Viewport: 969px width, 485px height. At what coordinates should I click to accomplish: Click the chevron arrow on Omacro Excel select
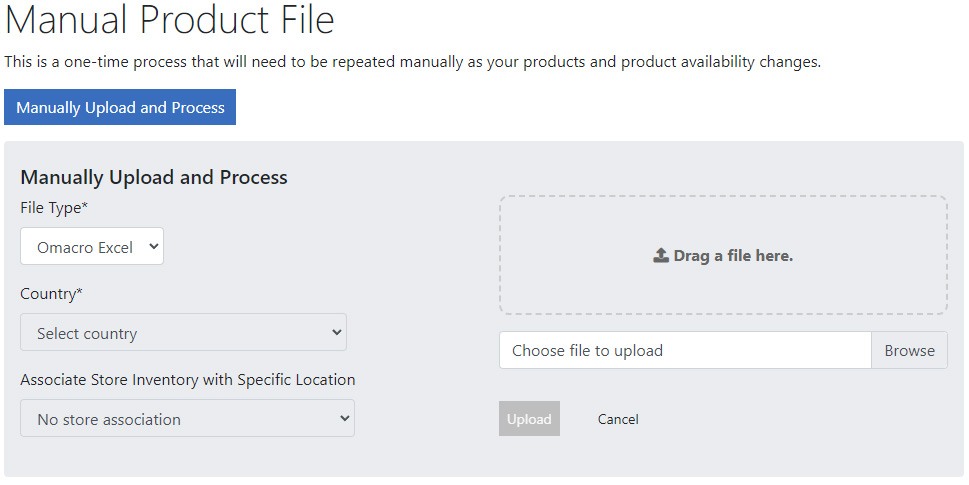pyautogui.click(x=154, y=246)
